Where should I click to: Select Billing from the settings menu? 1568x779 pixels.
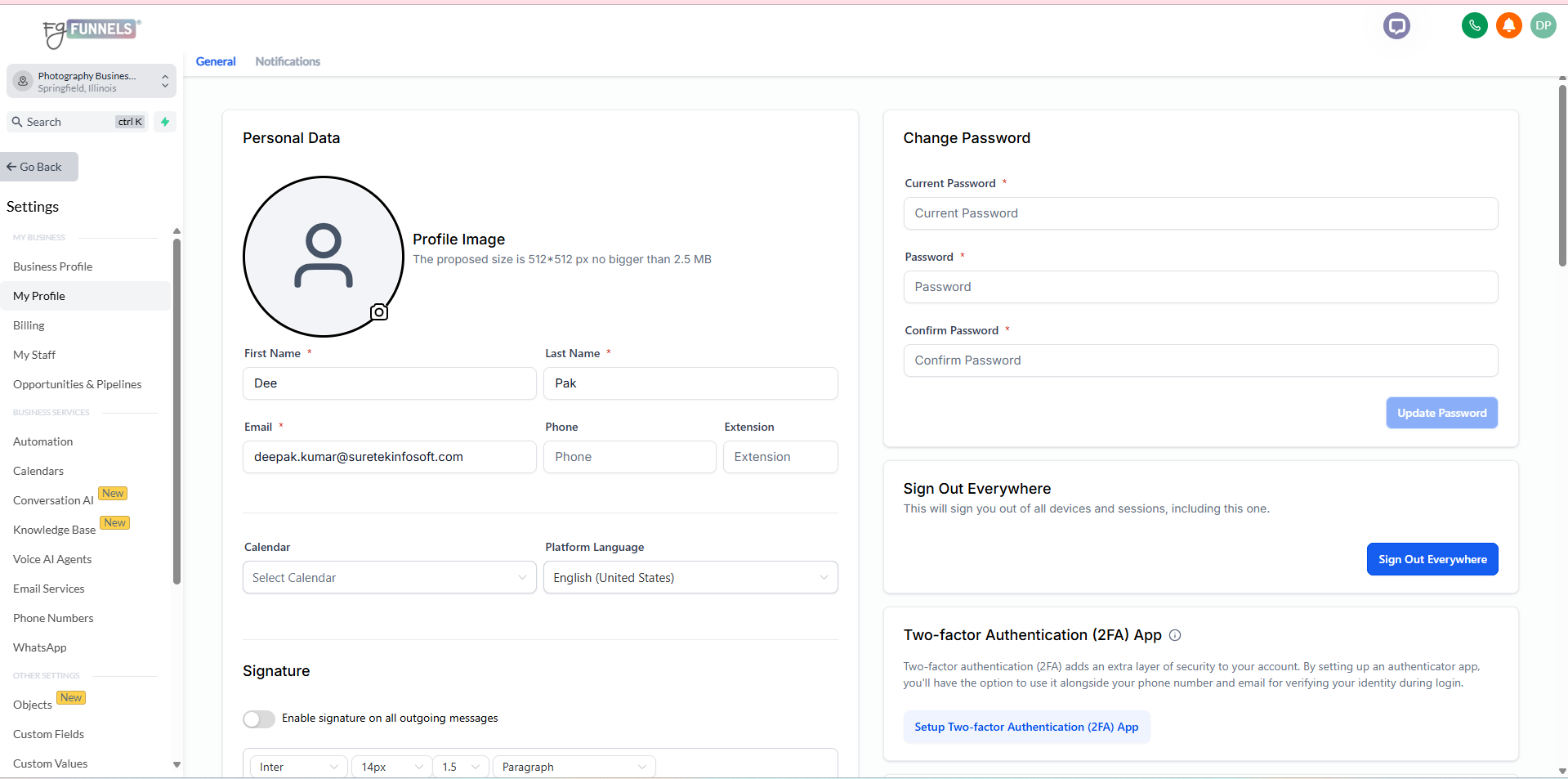click(x=29, y=325)
